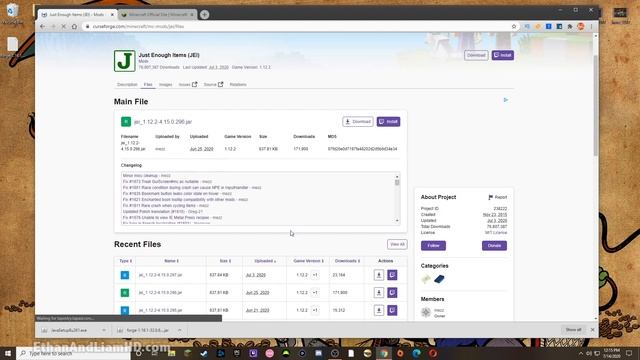
Task: Open the main file name link
Action: click(x=163, y=122)
